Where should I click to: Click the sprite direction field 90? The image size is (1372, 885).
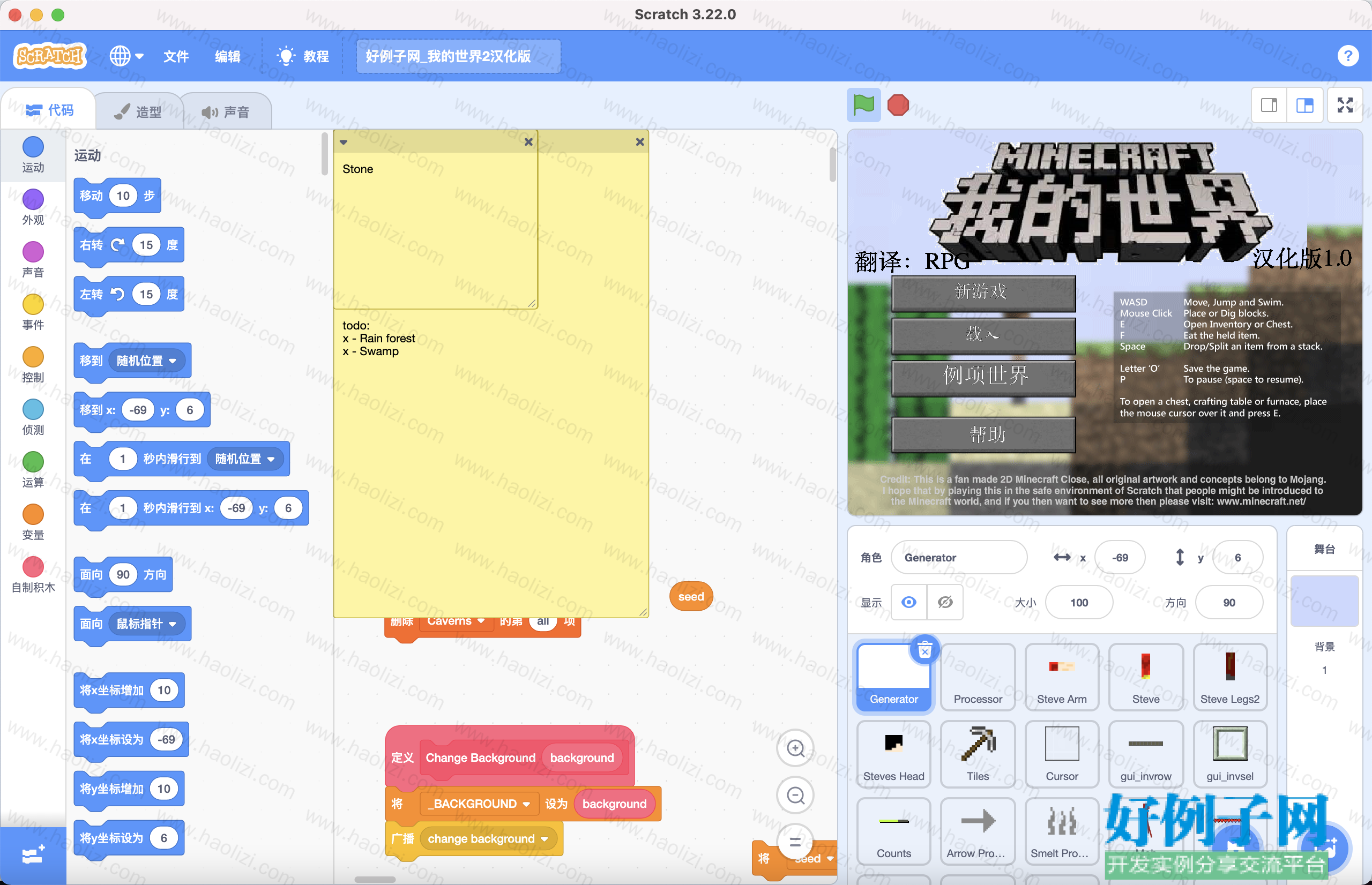(1229, 602)
